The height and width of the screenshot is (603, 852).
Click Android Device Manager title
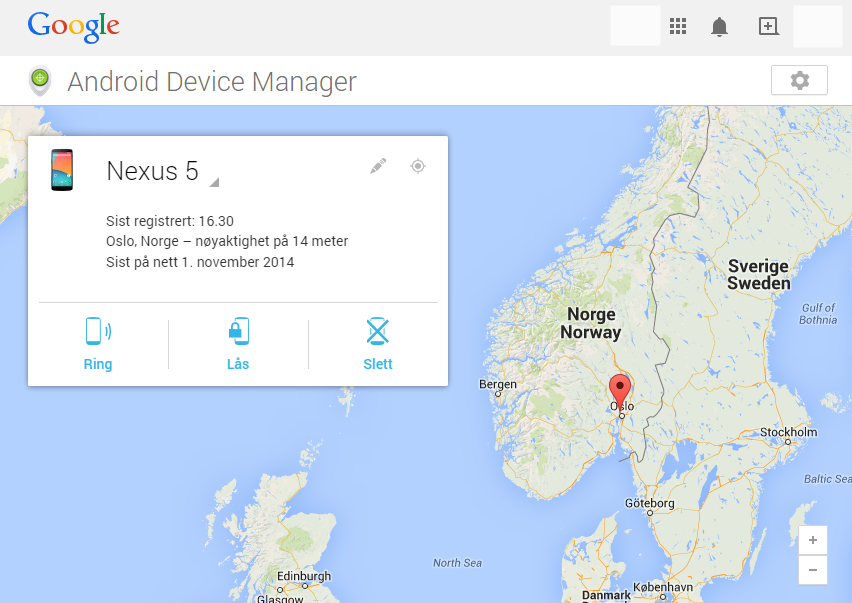[212, 82]
